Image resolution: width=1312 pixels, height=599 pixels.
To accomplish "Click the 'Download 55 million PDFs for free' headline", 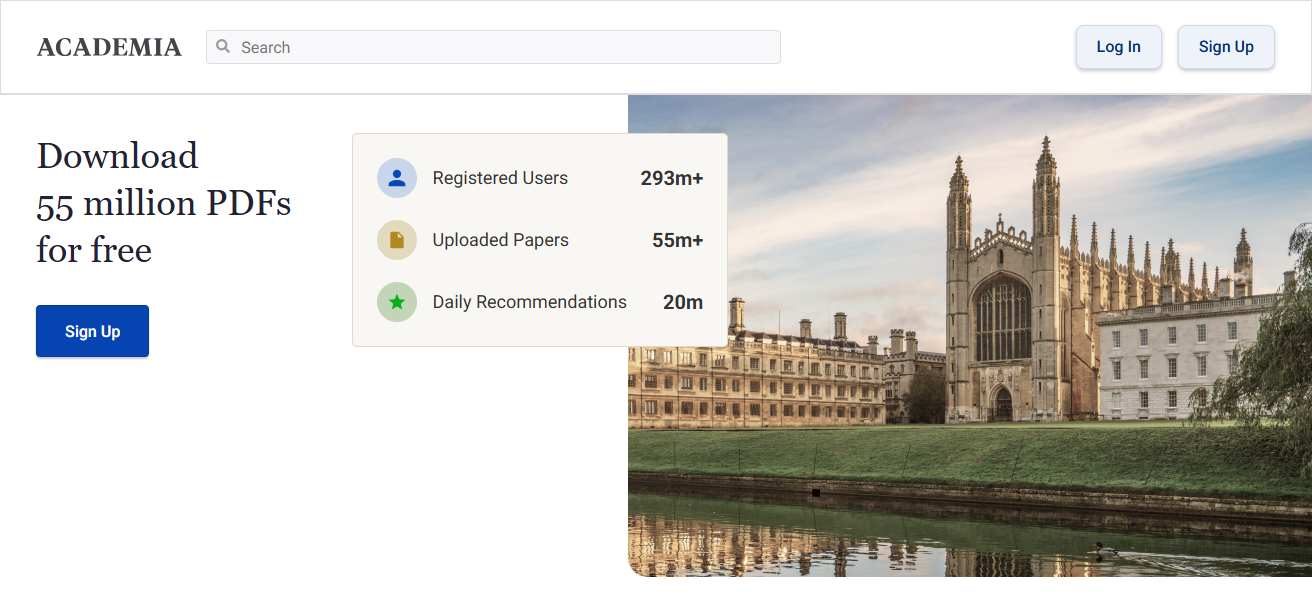I will pyautogui.click(x=164, y=203).
